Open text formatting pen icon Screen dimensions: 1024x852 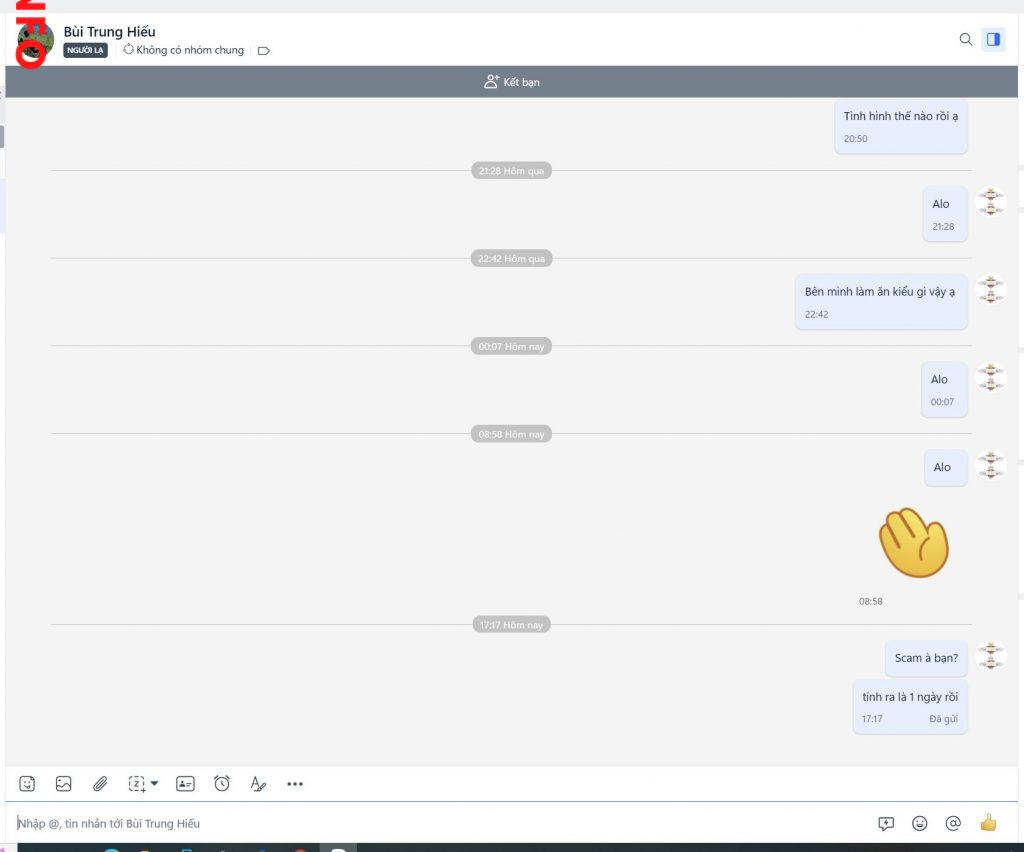coord(258,784)
